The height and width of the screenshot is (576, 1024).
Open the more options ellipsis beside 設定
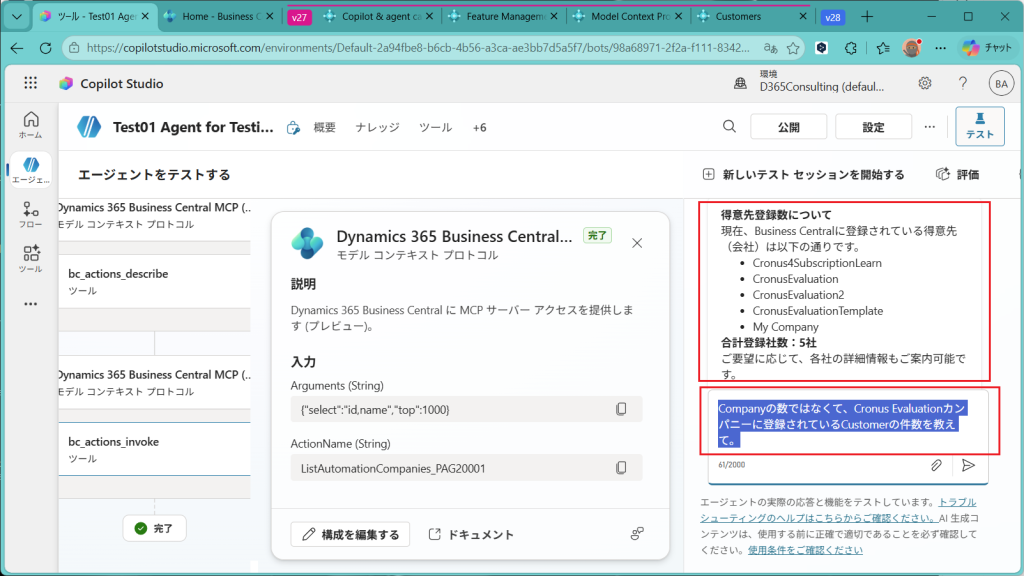click(930, 127)
